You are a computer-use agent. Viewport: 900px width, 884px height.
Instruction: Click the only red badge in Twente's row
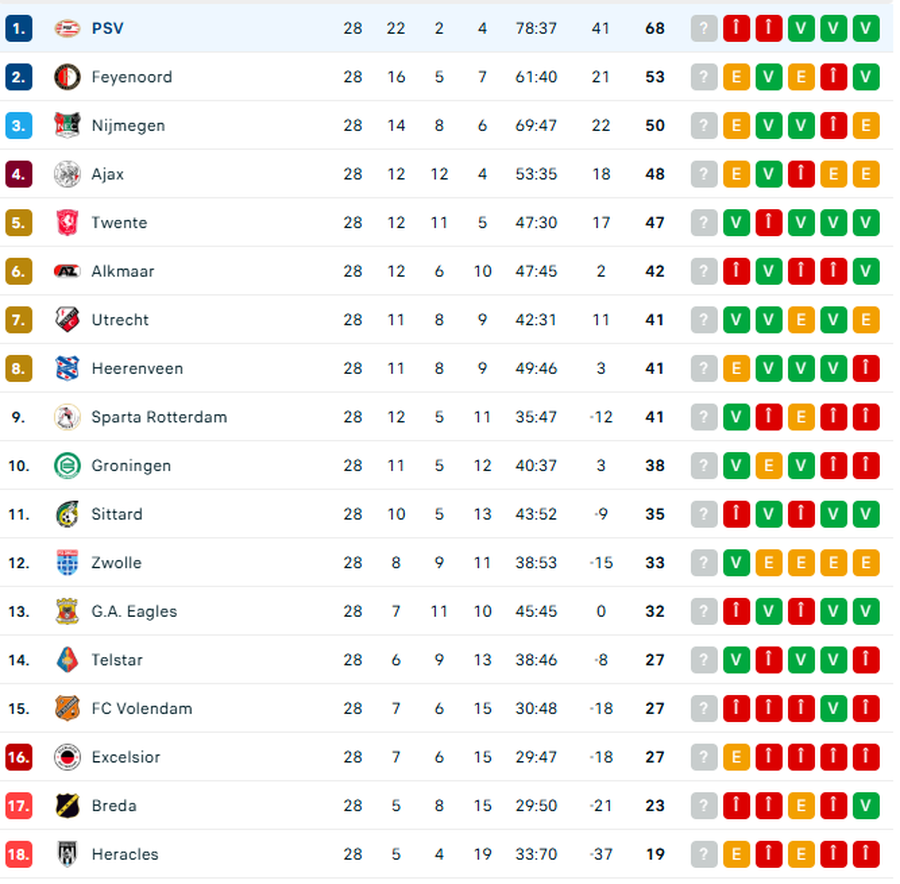769,223
